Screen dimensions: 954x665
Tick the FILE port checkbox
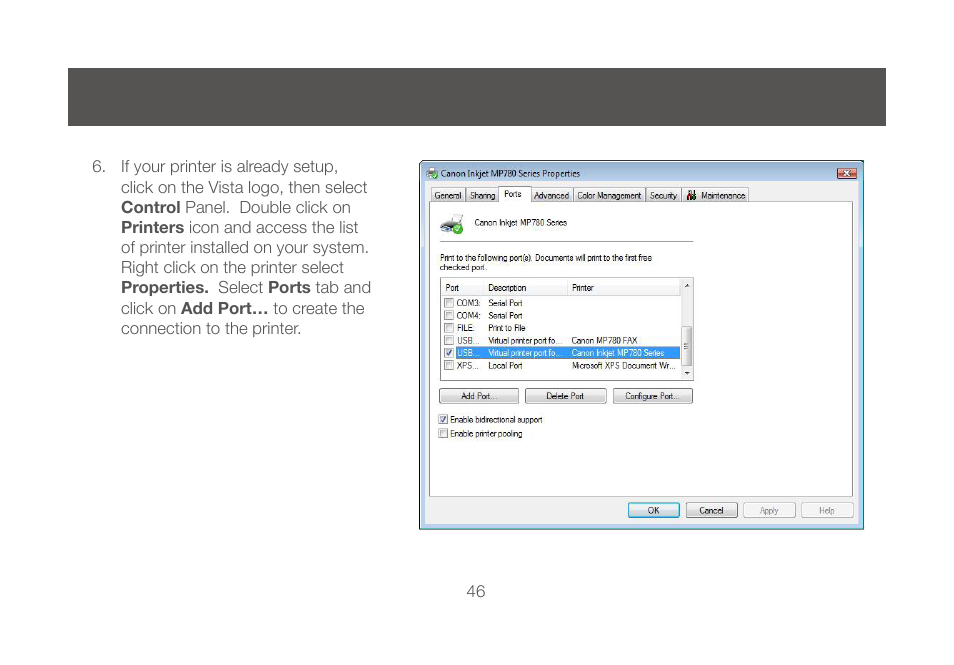point(448,328)
